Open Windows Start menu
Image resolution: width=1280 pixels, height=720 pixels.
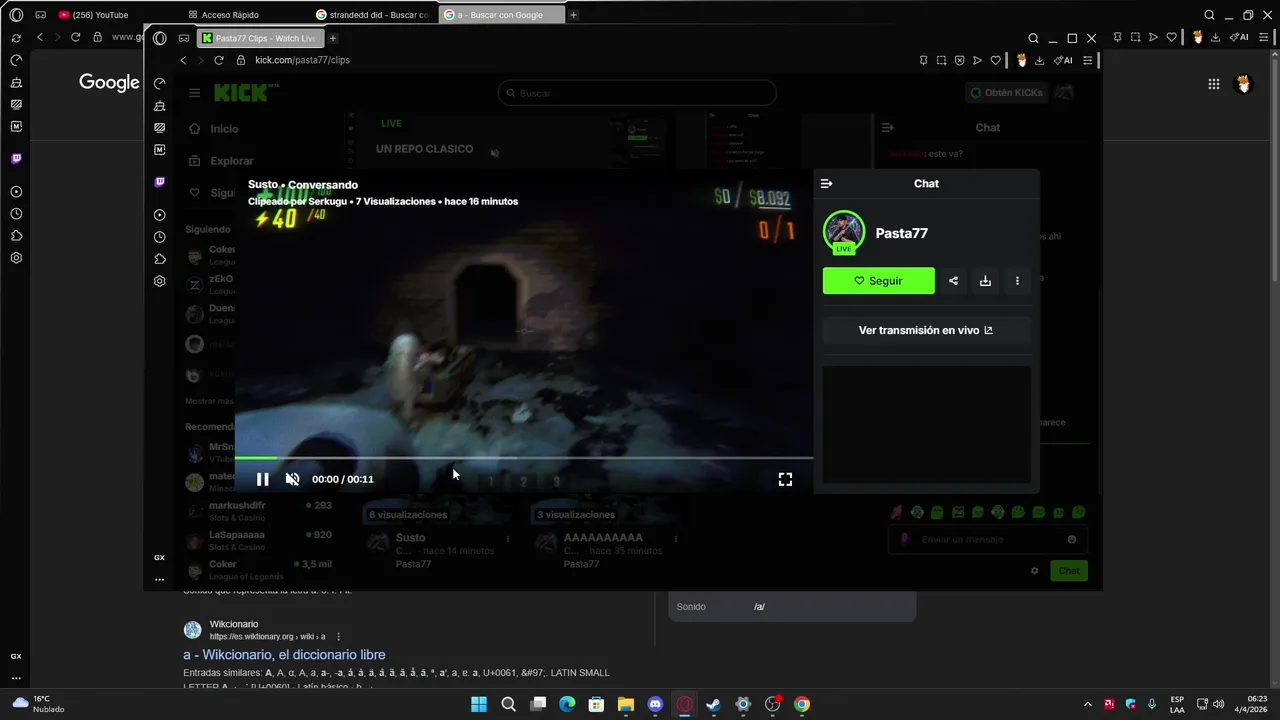pyautogui.click(x=479, y=704)
